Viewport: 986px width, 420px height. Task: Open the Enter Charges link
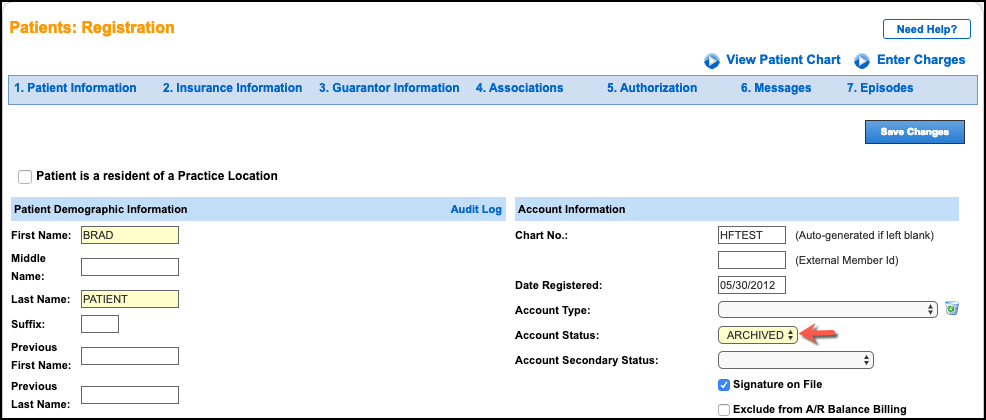pyautogui.click(x=921, y=60)
